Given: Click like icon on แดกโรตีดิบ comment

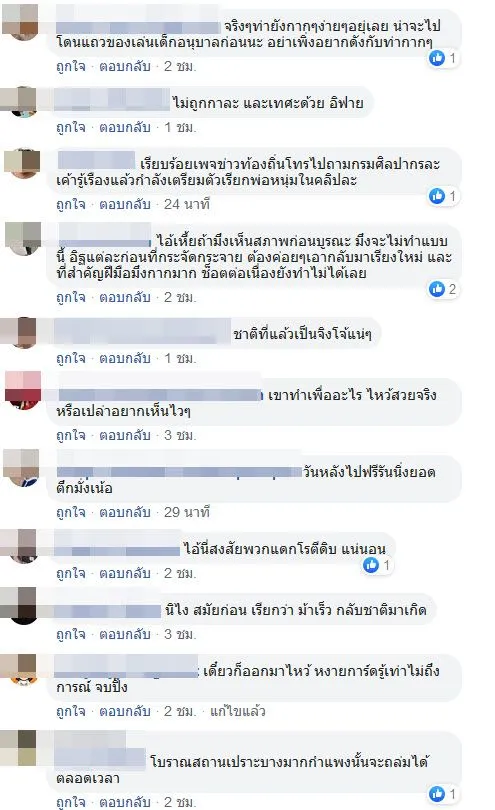Looking at the screenshot, I should [x=371, y=565].
